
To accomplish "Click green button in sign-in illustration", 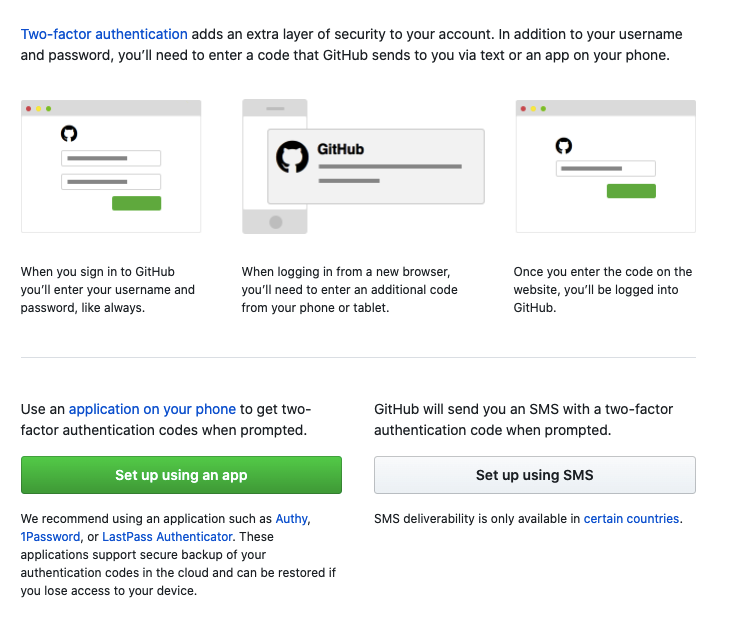I will pos(136,203).
